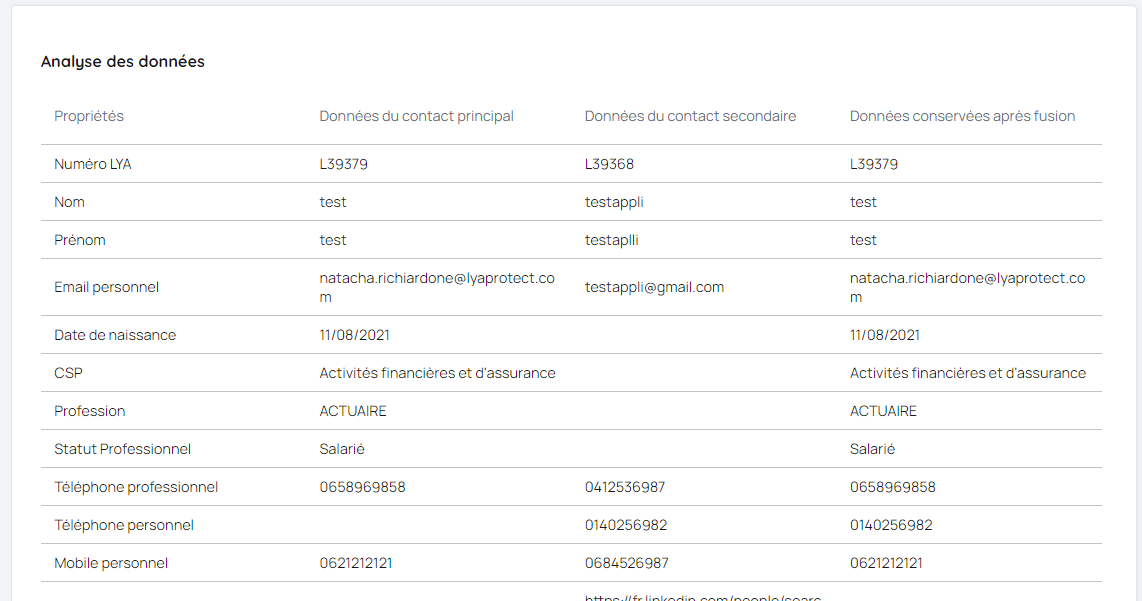Click the "Date de naissance" row label
Image resolution: width=1142 pixels, height=601 pixels.
[115, 335]
